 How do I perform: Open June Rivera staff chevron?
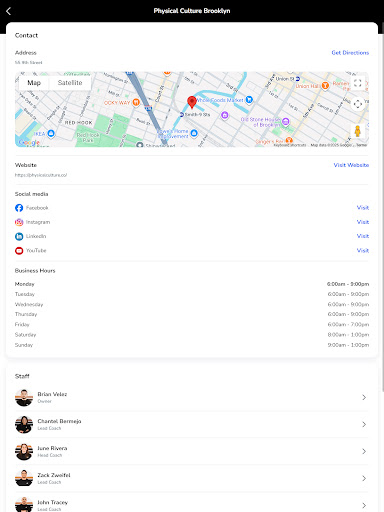pyautogui.click(x=364, y=451)
